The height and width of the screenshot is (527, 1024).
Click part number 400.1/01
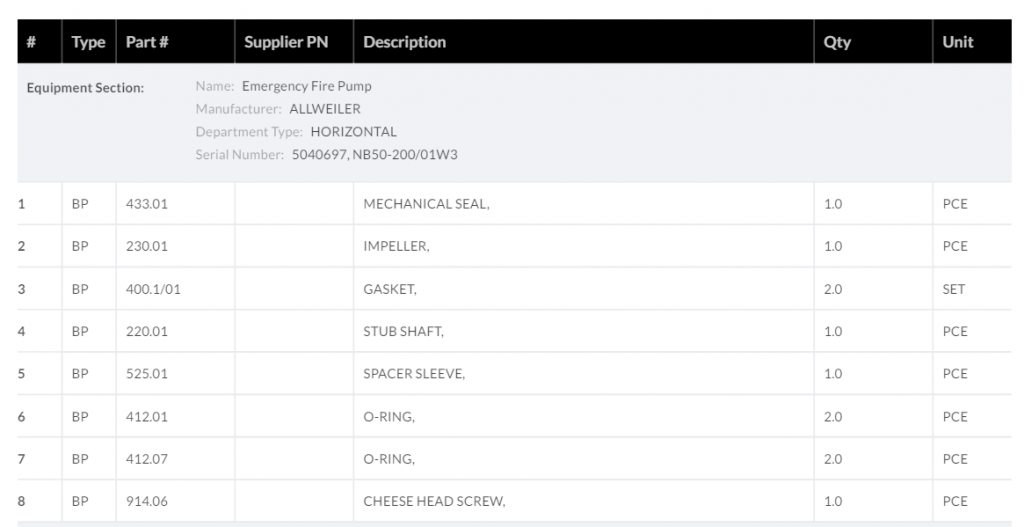pyautogui.click(x=153, y=289)
